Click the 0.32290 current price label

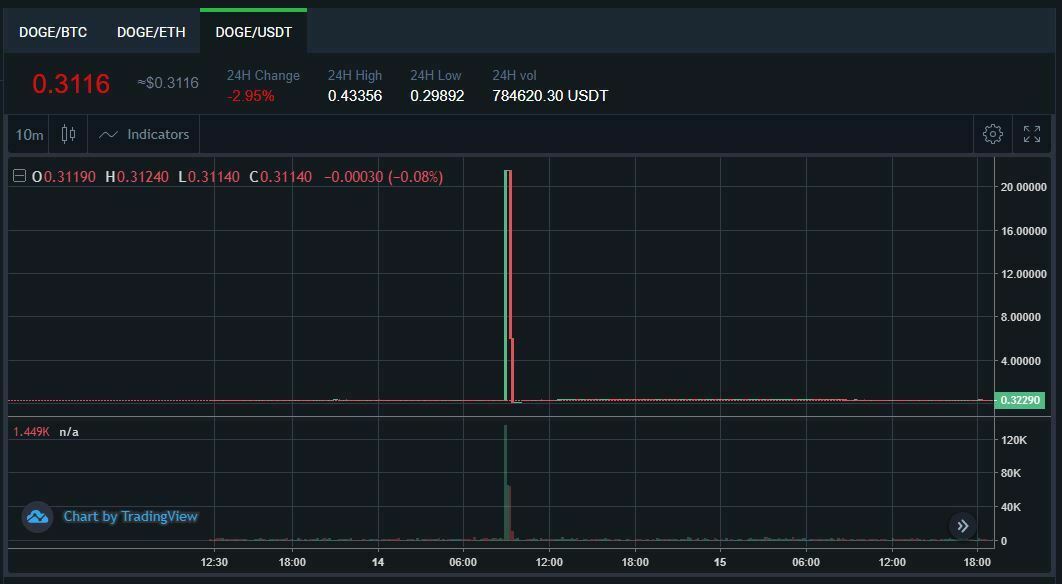pos(1021,400)
